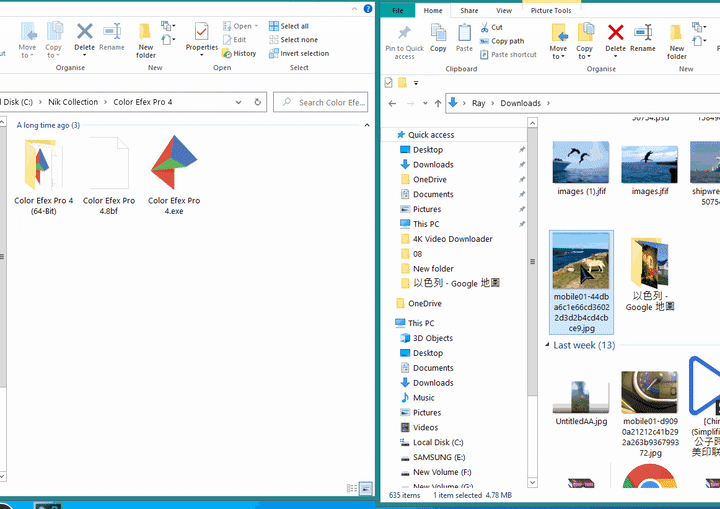Image resolution: width=720 pixels, height=509 pixels.
Task: Open the Picture Tools tab
Action: coord(550,10)
